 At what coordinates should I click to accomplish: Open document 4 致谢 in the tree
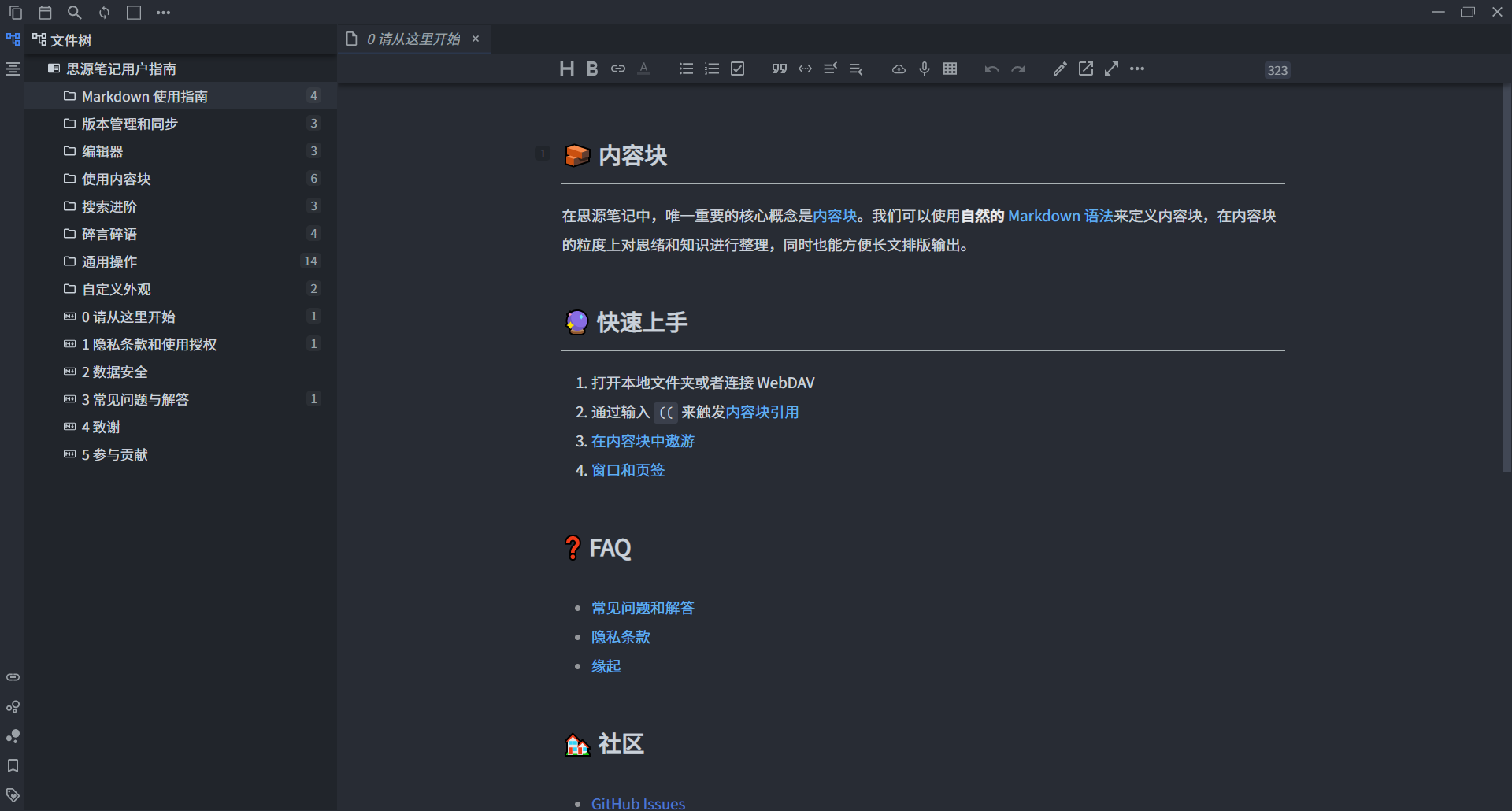click(180, 427)
